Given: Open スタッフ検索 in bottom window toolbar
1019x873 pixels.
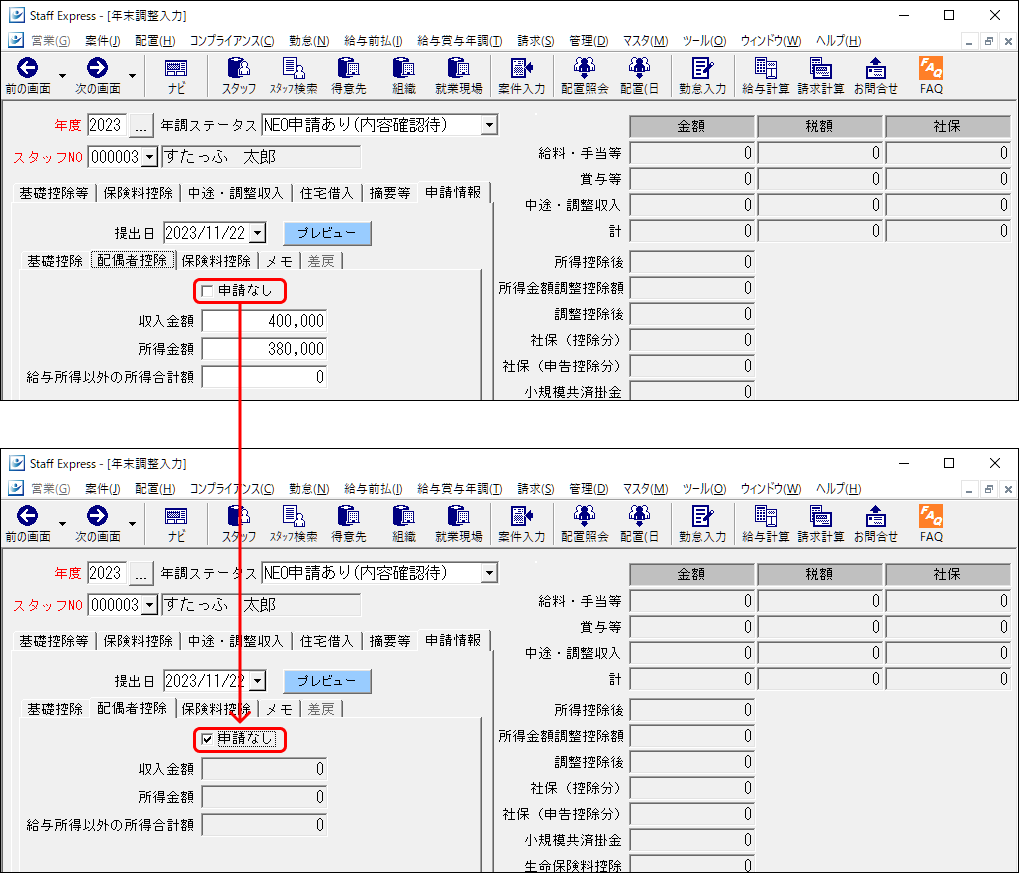Looking at the screenshot, I should point(293,524).
